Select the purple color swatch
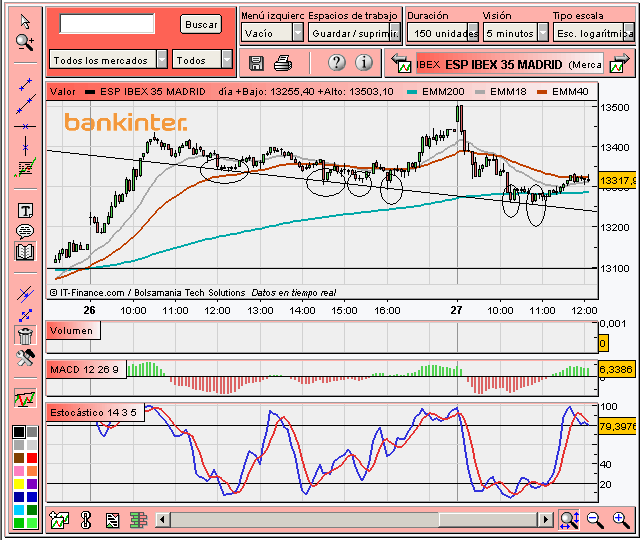 pos(32,484)
